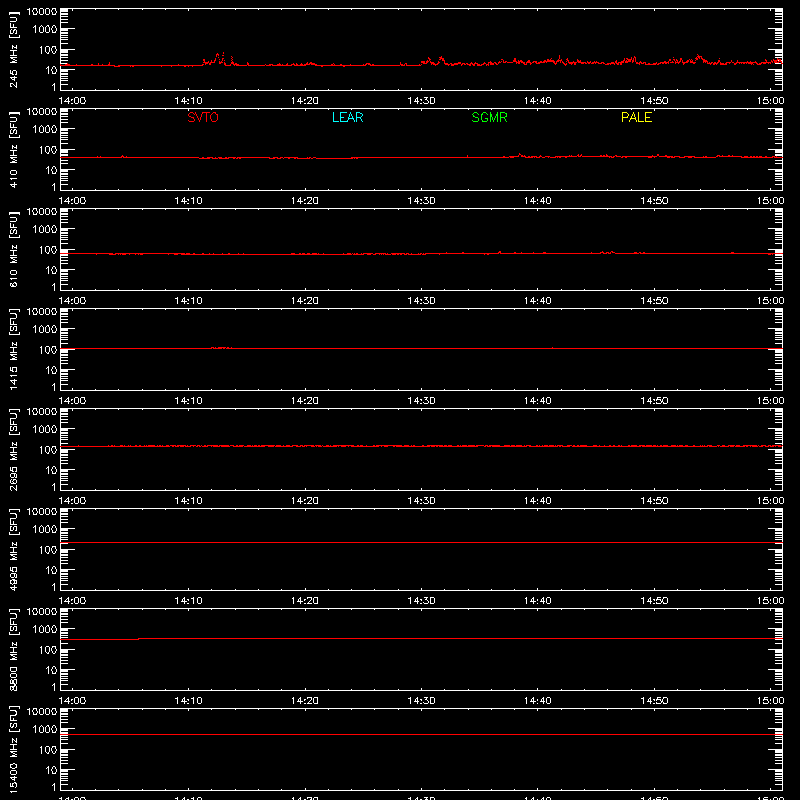This screenshot has width=800, height=800.
Task: Click 14:40 time label under 410 MHz plot
Action: 537,201
